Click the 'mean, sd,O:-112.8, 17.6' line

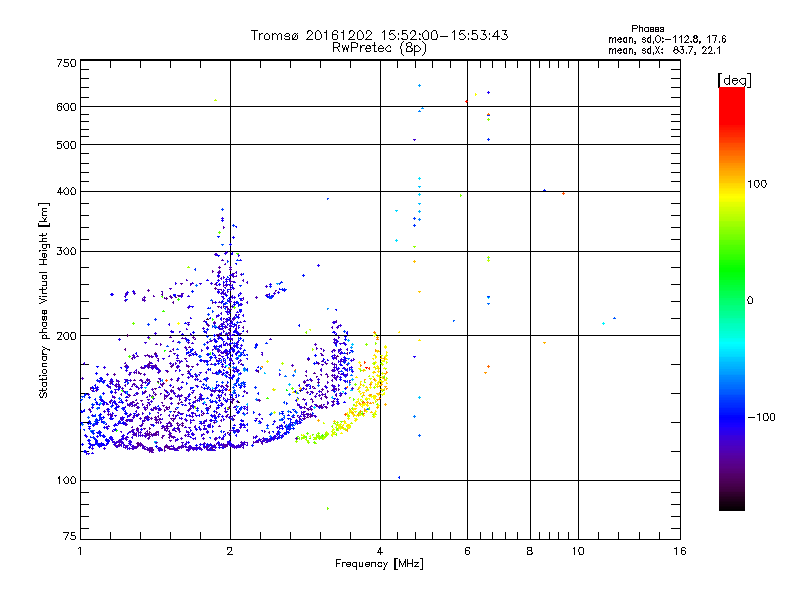click(667, 39)
